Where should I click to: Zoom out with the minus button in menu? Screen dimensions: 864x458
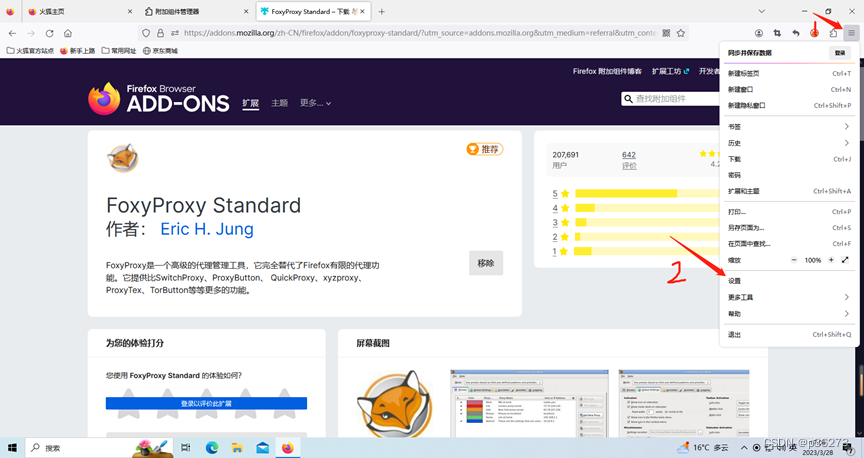tap(794, 260)
